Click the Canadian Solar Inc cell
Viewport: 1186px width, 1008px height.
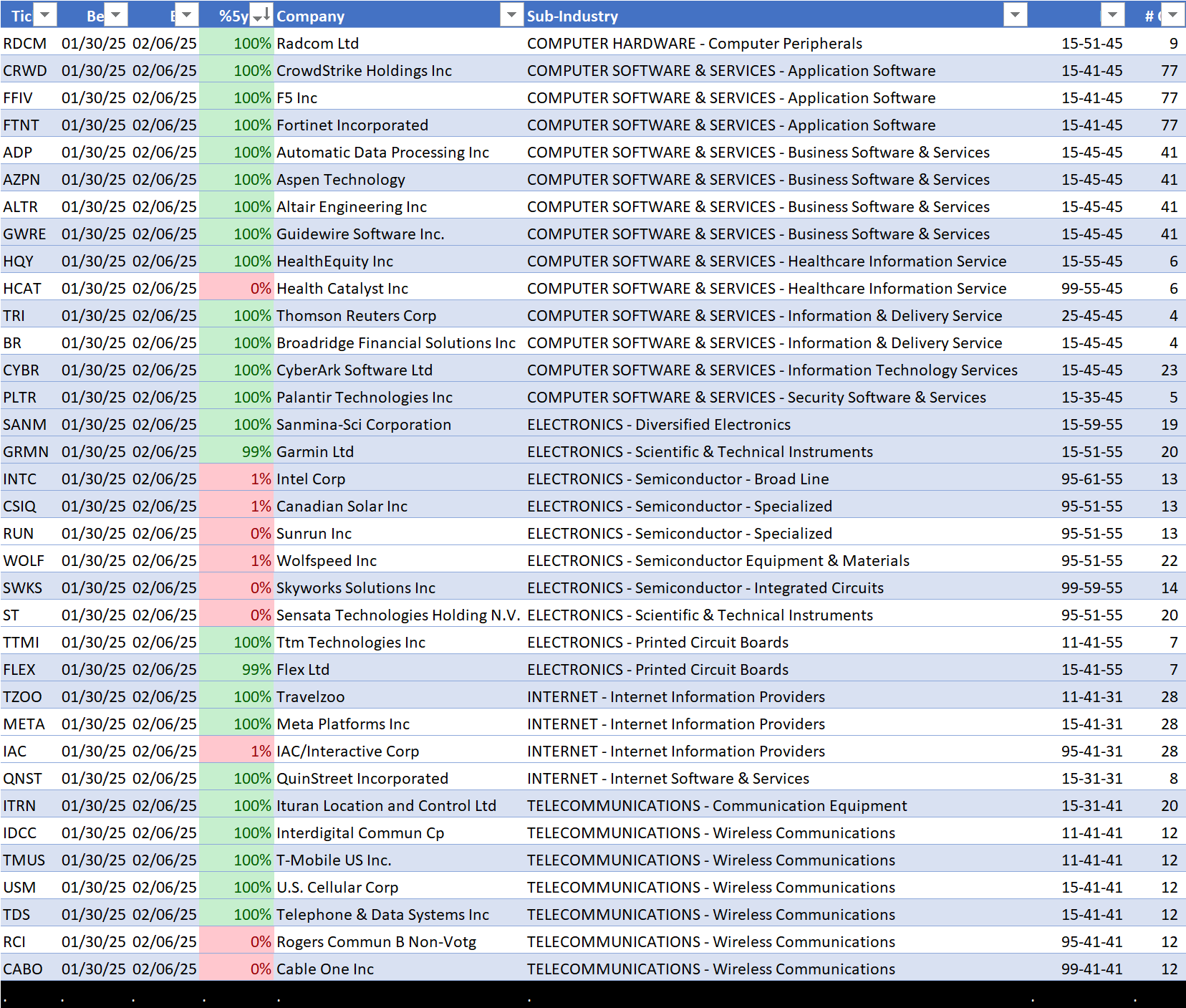tap(399, 506)
